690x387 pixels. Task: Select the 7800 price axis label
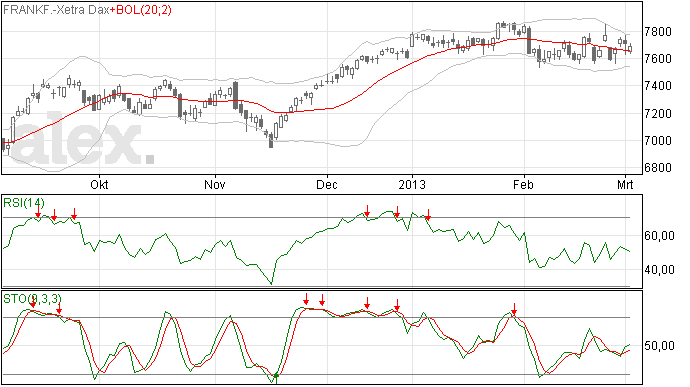[658, 32]
